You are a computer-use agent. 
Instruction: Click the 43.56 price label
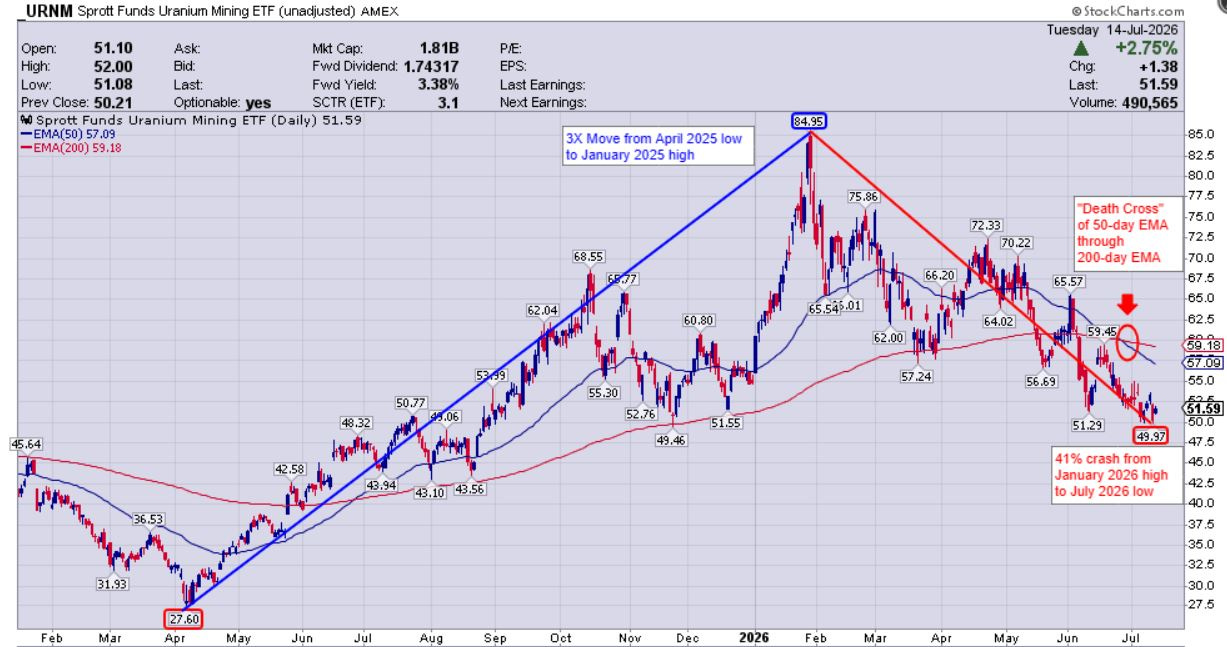click(x=472, y=488)
